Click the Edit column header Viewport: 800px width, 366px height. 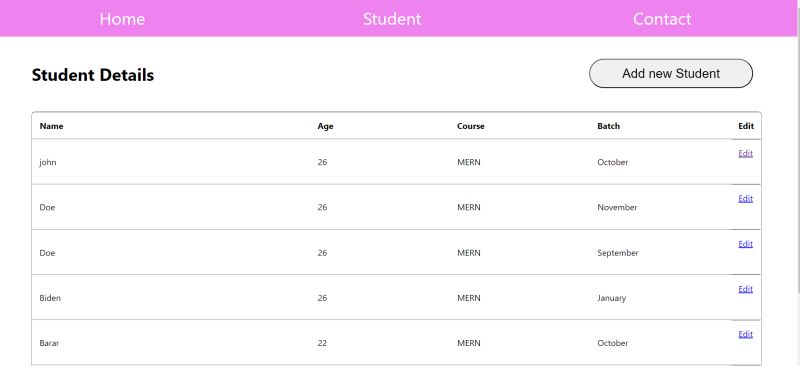[746, 126]
